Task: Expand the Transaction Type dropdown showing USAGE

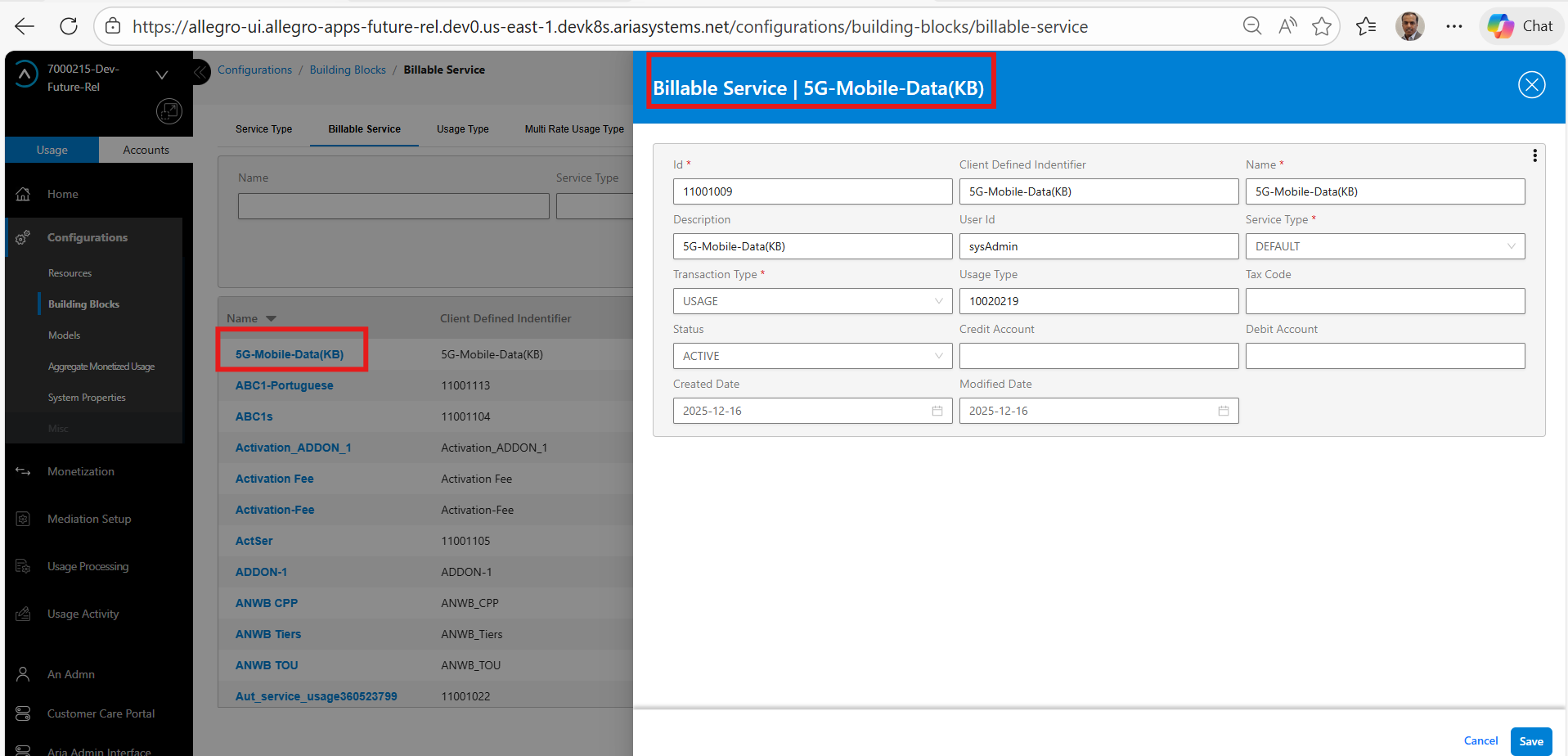Action: 937,301
